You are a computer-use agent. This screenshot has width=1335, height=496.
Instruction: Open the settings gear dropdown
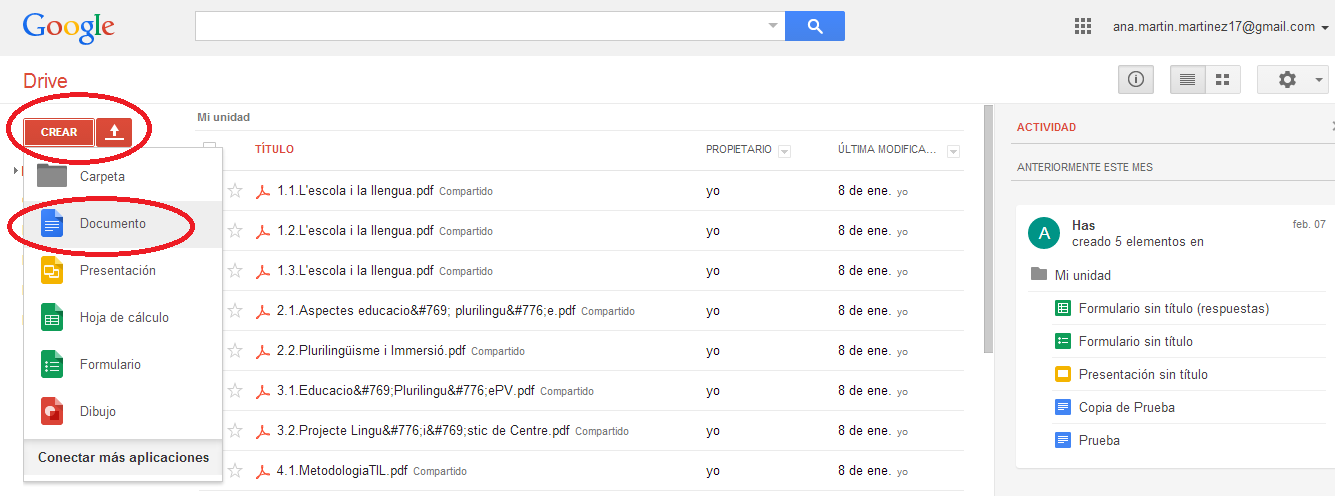1292,80
